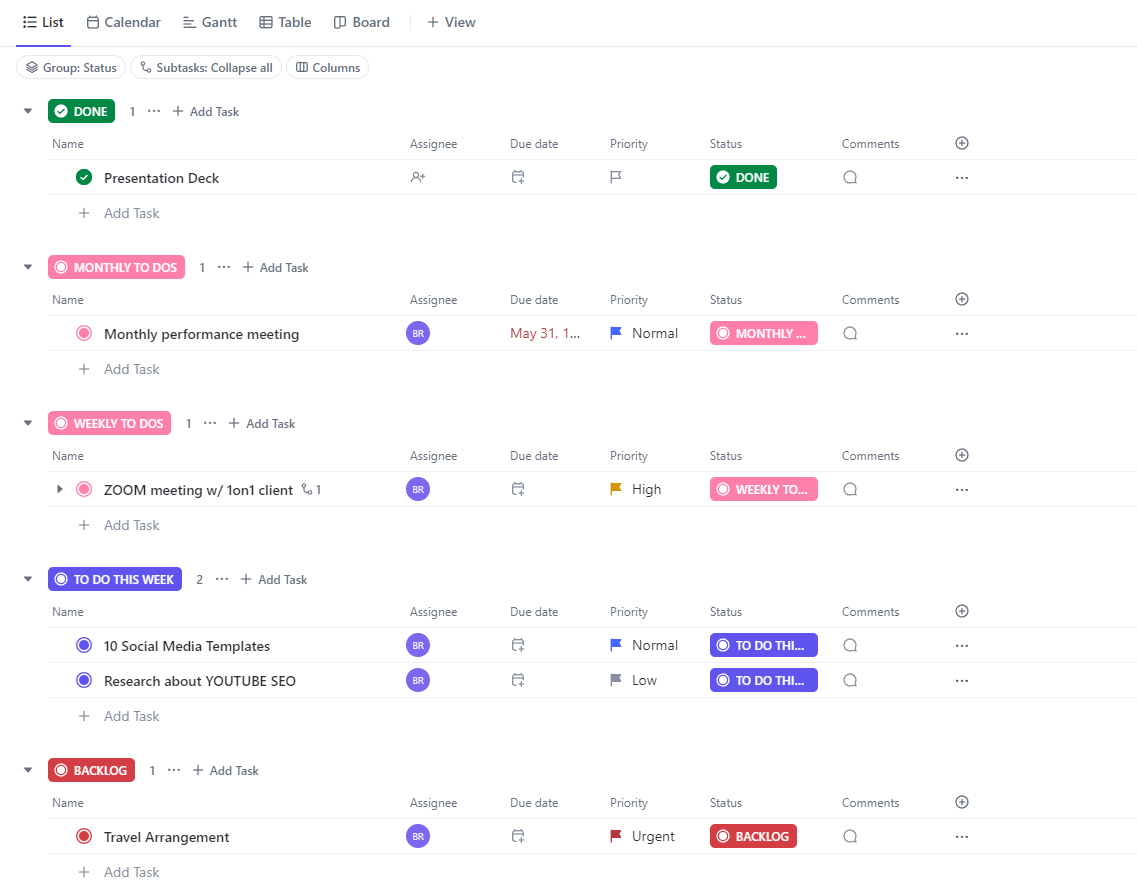The image size is (1137, 882).
Task: Open the Group: Status dropdown
Action: point(71,67)
